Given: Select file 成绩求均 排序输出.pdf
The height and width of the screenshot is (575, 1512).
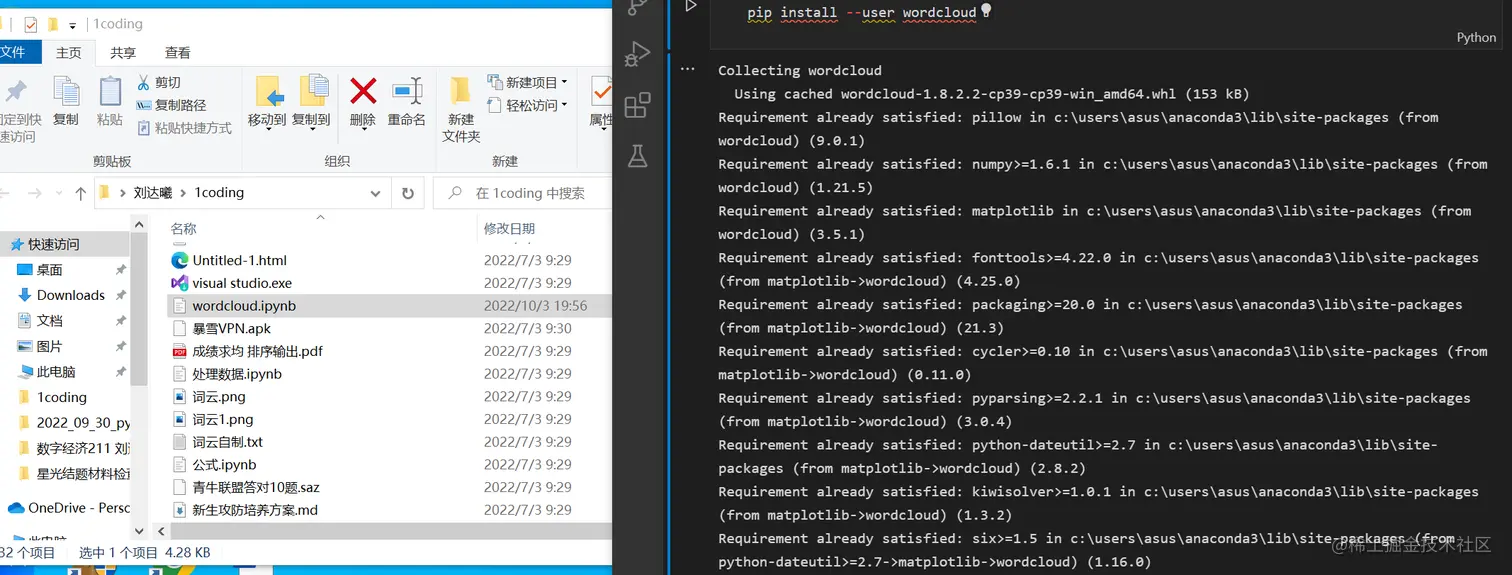Looking at the screenshot, I should (258, 351).
